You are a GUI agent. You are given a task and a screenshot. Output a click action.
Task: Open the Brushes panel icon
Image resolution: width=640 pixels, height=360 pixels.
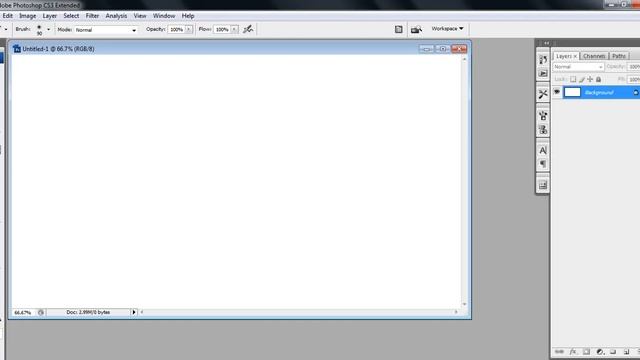[x=542, y=116]
